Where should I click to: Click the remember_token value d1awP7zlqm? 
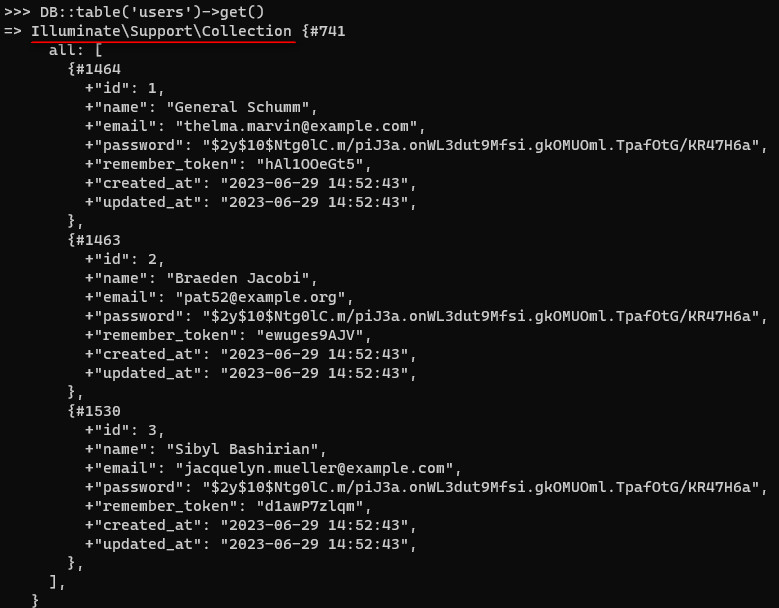pyautogui.click(x=310, y=506)
